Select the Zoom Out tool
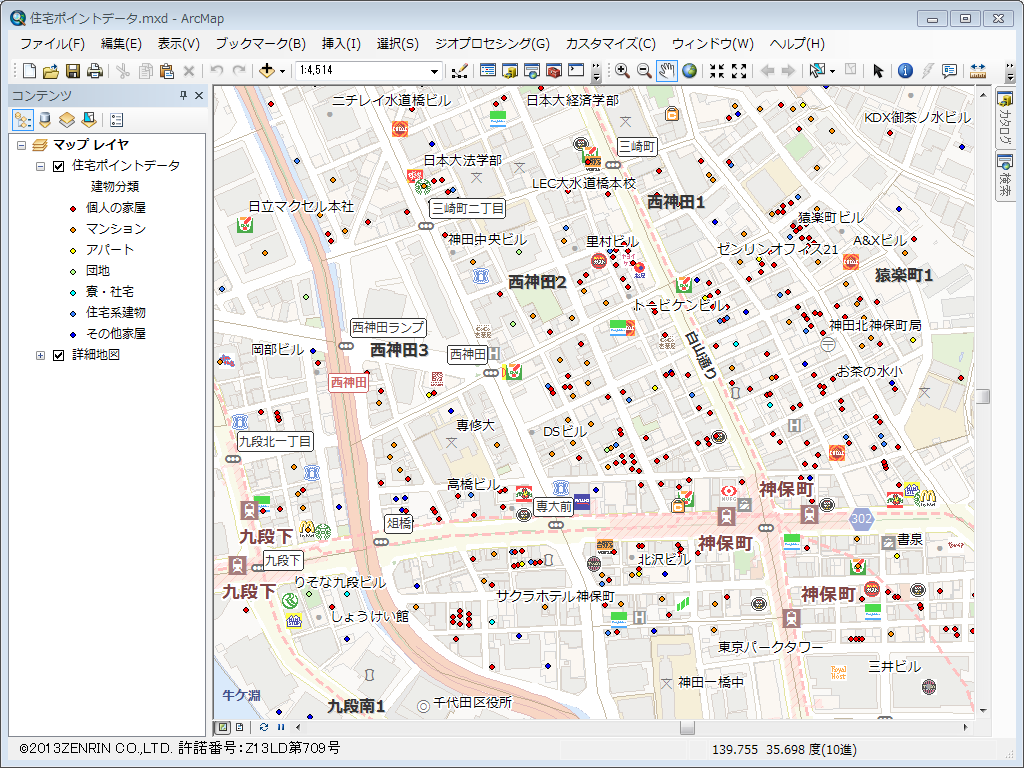This screenshot has width=1024, height=768. pyautogui.click(x=644, y=71)
